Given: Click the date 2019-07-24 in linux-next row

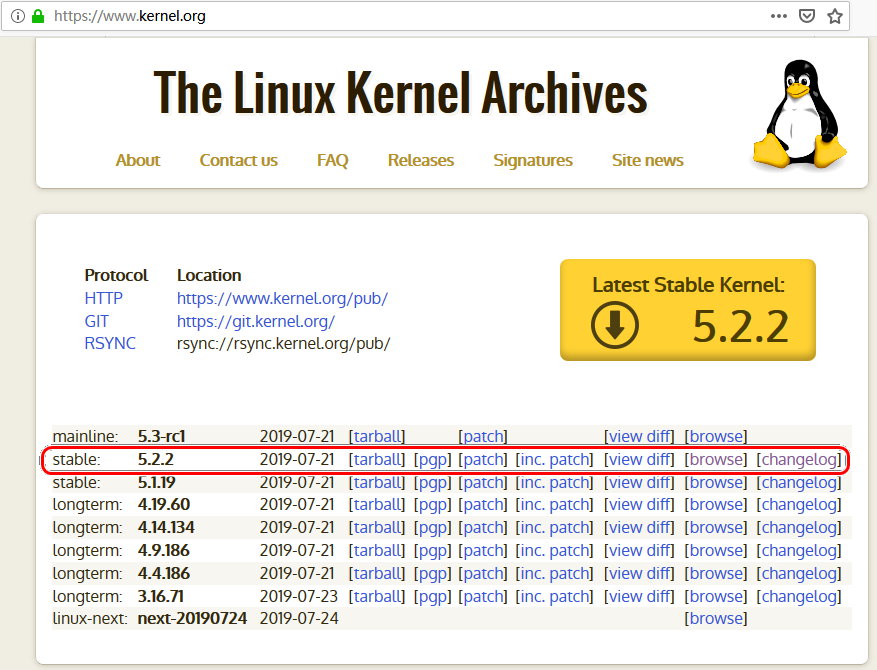Looking at the screenshot, I should coord(299,618).
